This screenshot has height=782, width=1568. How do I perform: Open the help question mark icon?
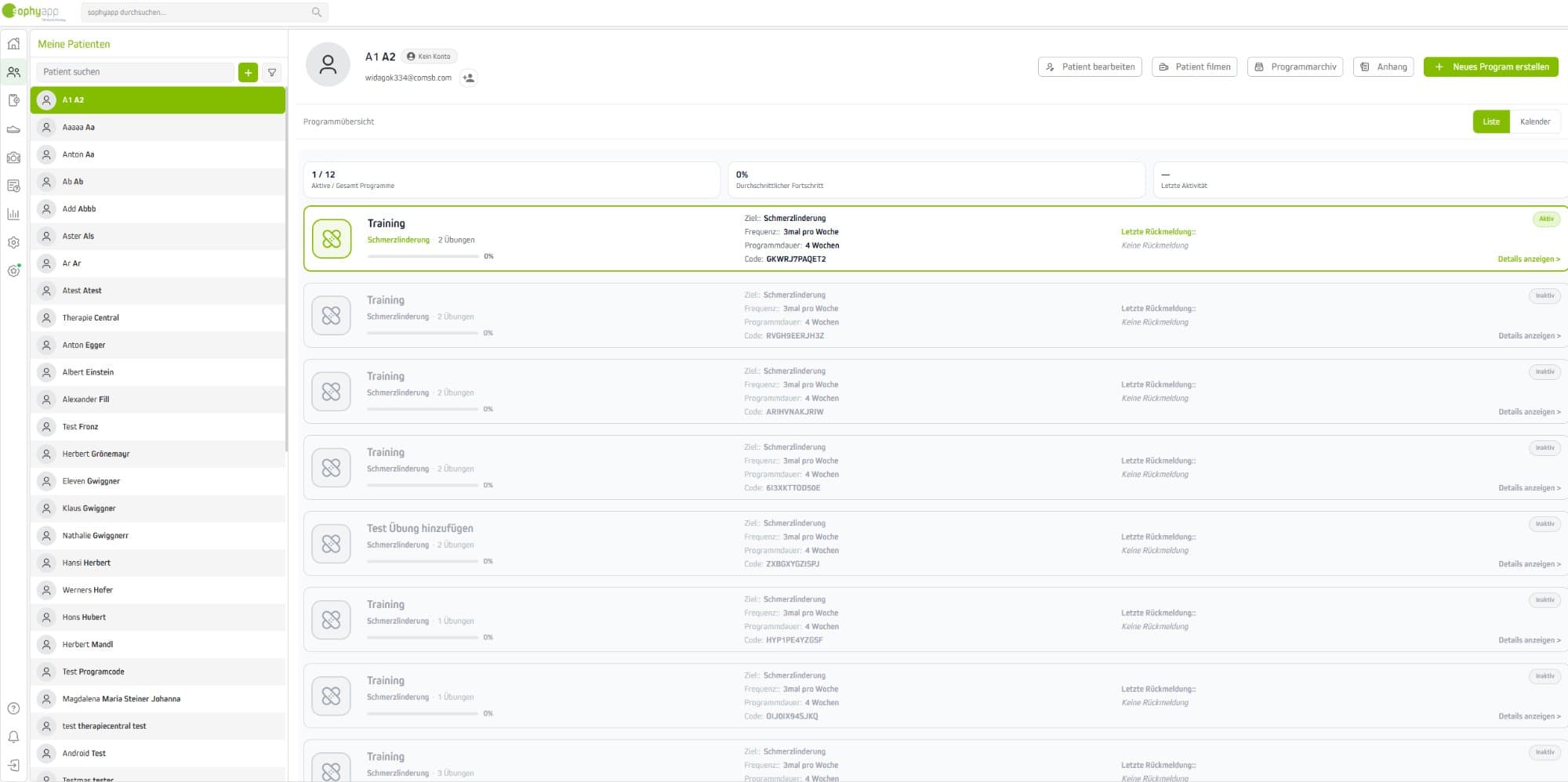(13, 709)
